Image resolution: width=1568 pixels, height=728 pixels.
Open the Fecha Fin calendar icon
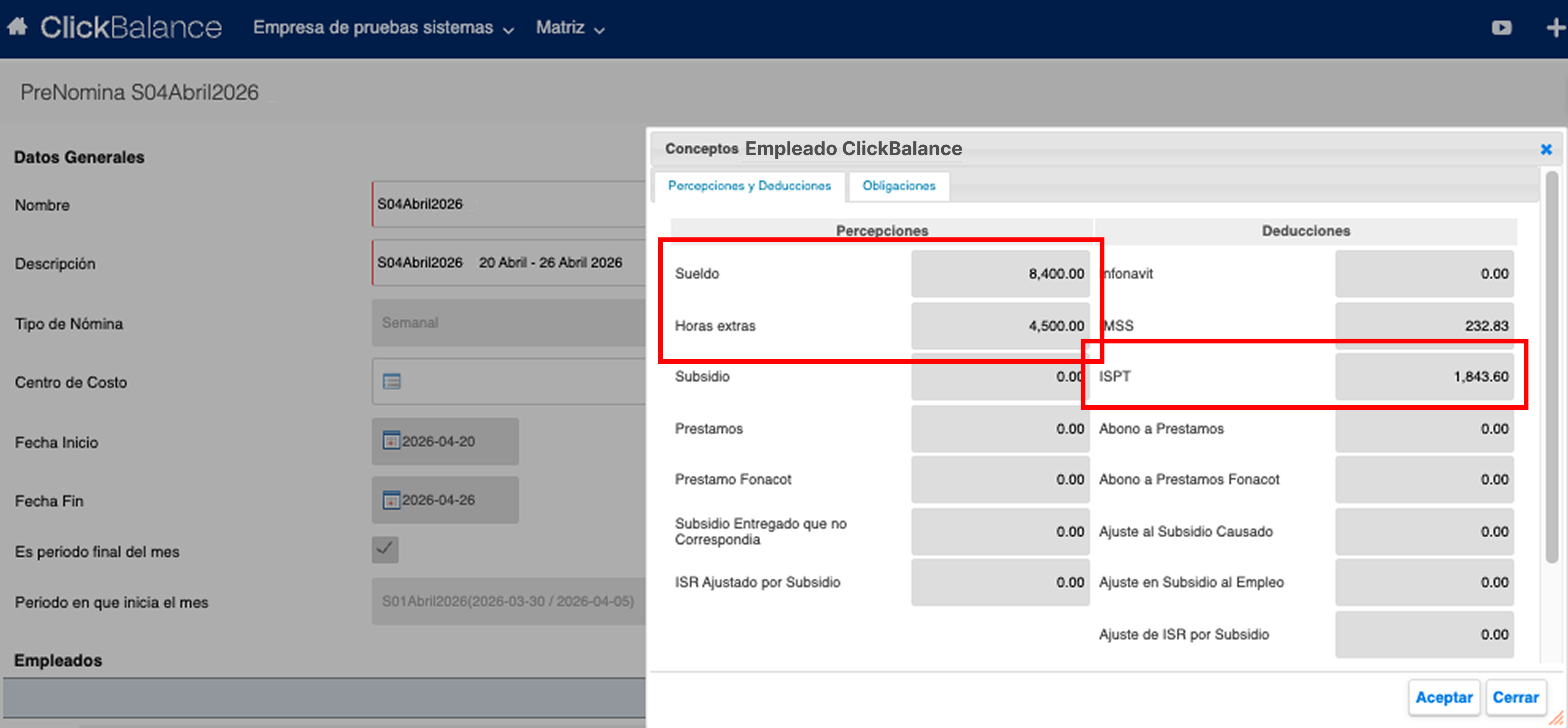click(x=391, y=500)
